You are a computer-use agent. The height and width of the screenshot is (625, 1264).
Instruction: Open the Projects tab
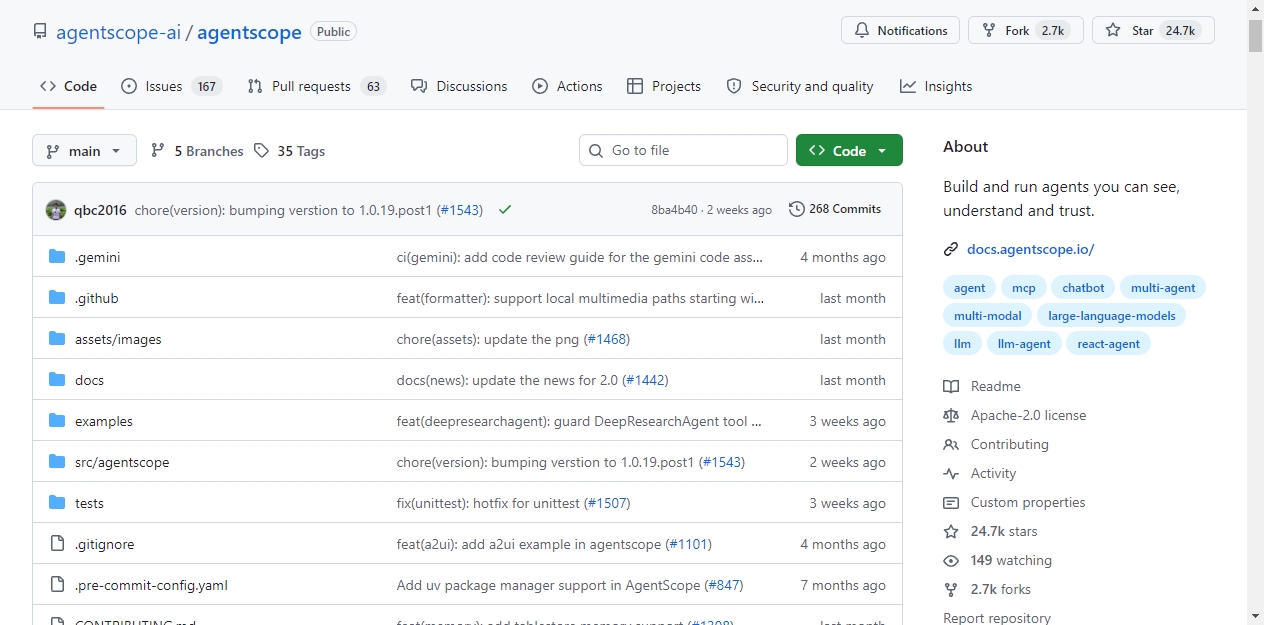point(664,86)
